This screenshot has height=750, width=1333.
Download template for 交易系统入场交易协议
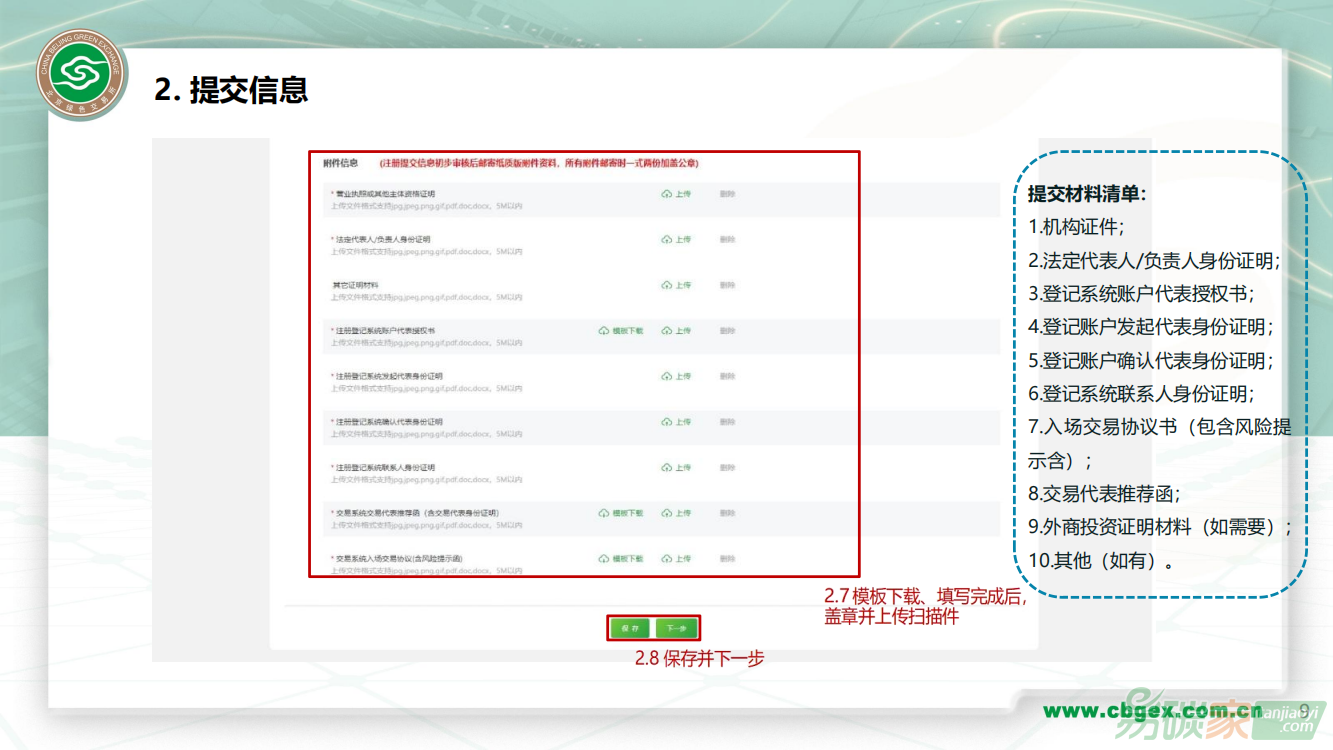pyautogui.click(x=621, y=559)
